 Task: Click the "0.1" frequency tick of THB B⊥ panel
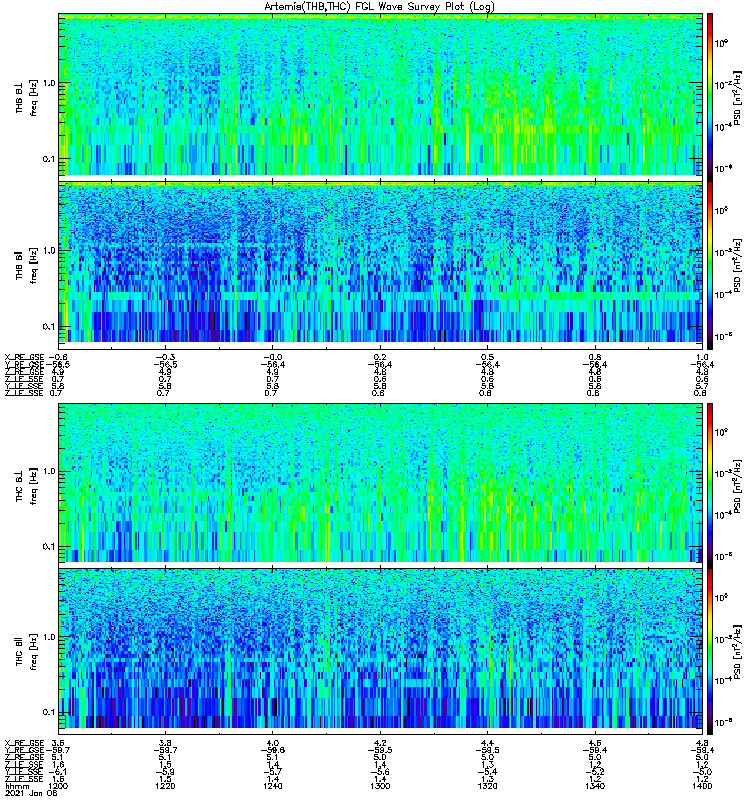pos(49,159)
